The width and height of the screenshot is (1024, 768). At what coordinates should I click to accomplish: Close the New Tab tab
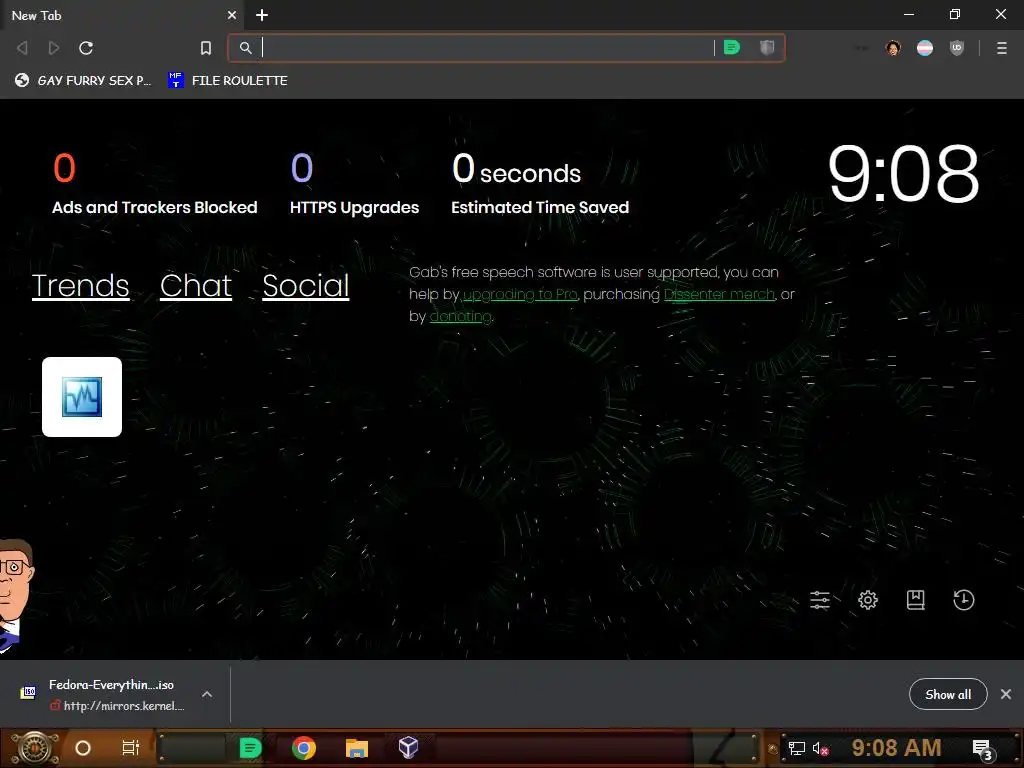point(232,15)
